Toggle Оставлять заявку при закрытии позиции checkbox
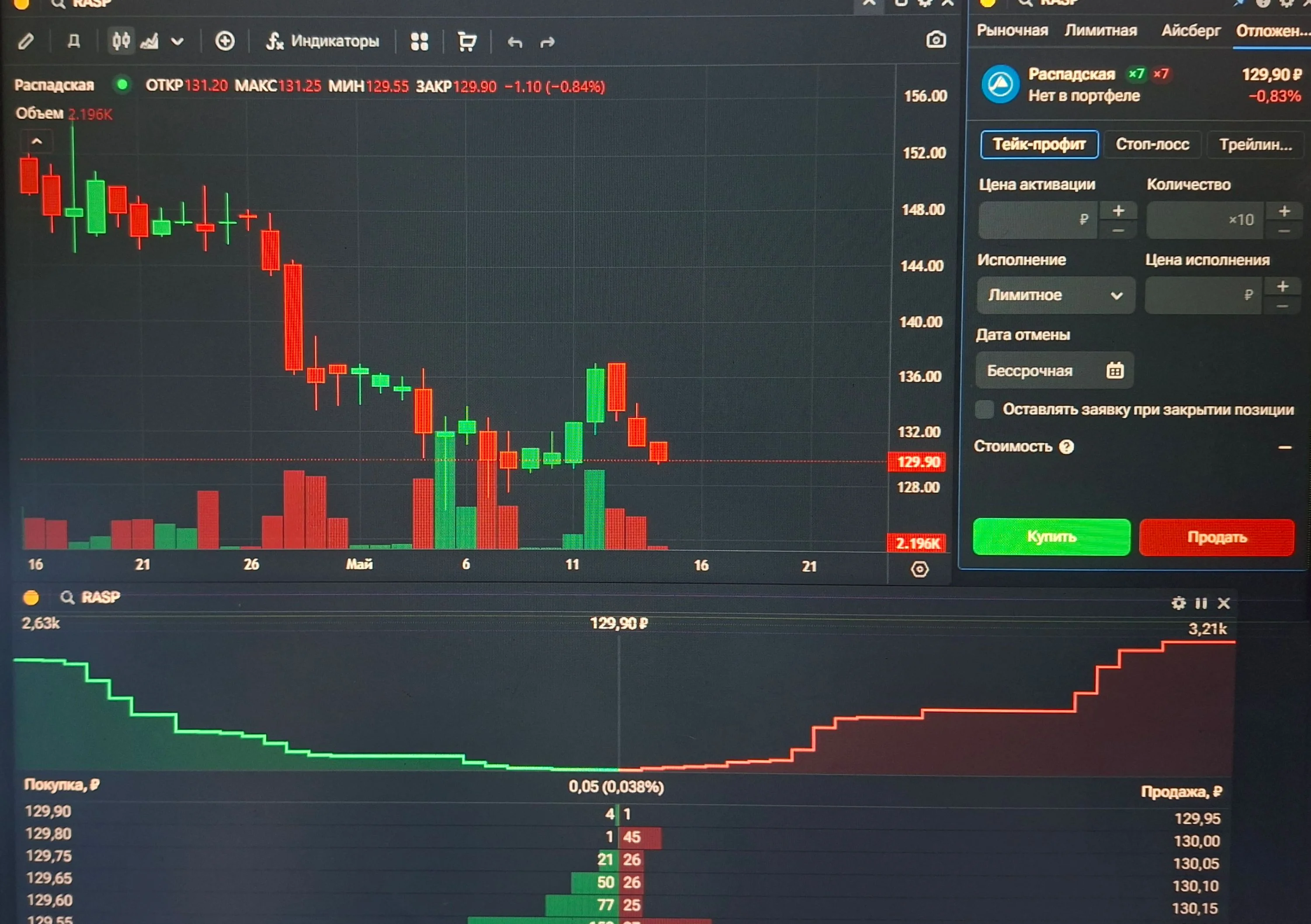The image size is (1311, 924). pos(985,409)
